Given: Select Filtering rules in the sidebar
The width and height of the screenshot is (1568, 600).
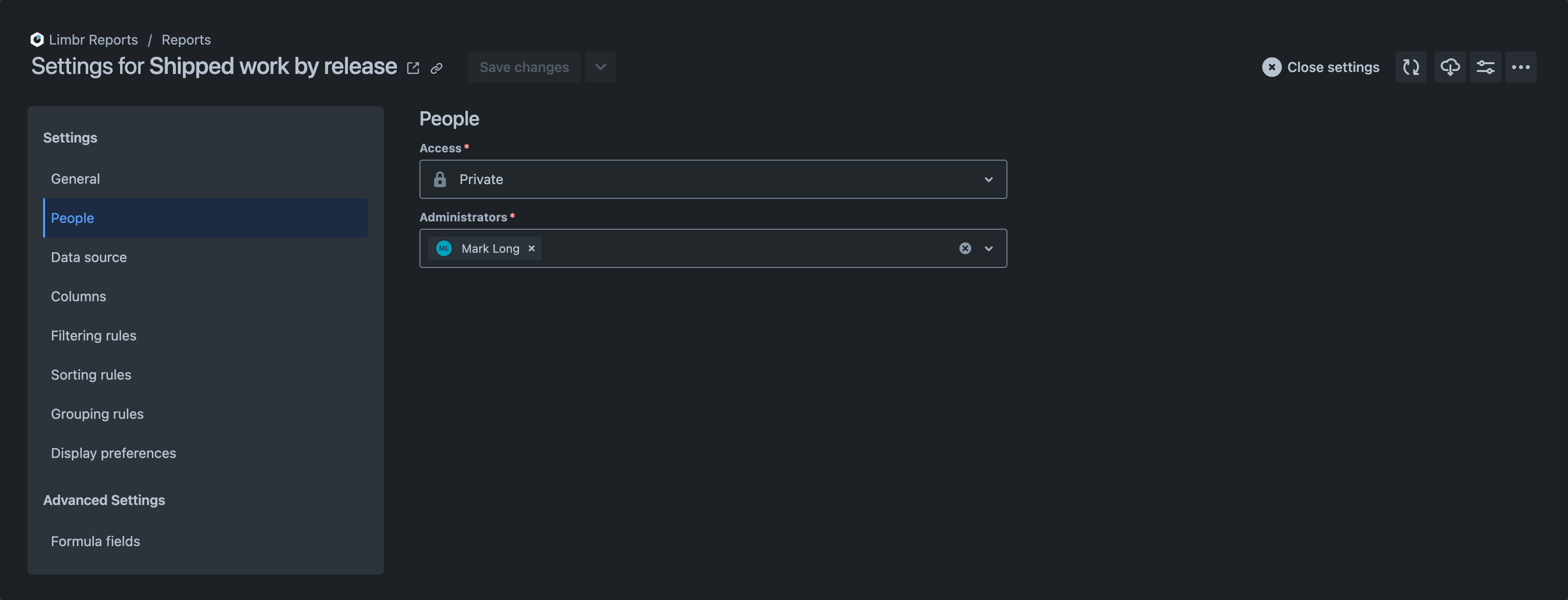Looking at the screenshot, I should [x=93, y=336].
